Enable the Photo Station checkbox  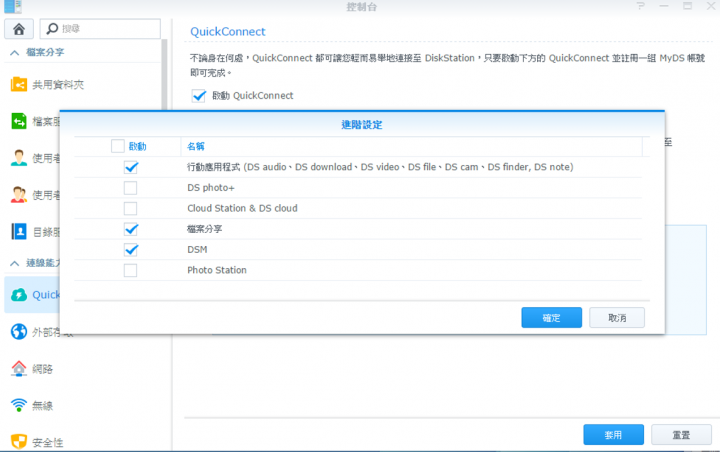pyautogui.click(x=130, y=271)
